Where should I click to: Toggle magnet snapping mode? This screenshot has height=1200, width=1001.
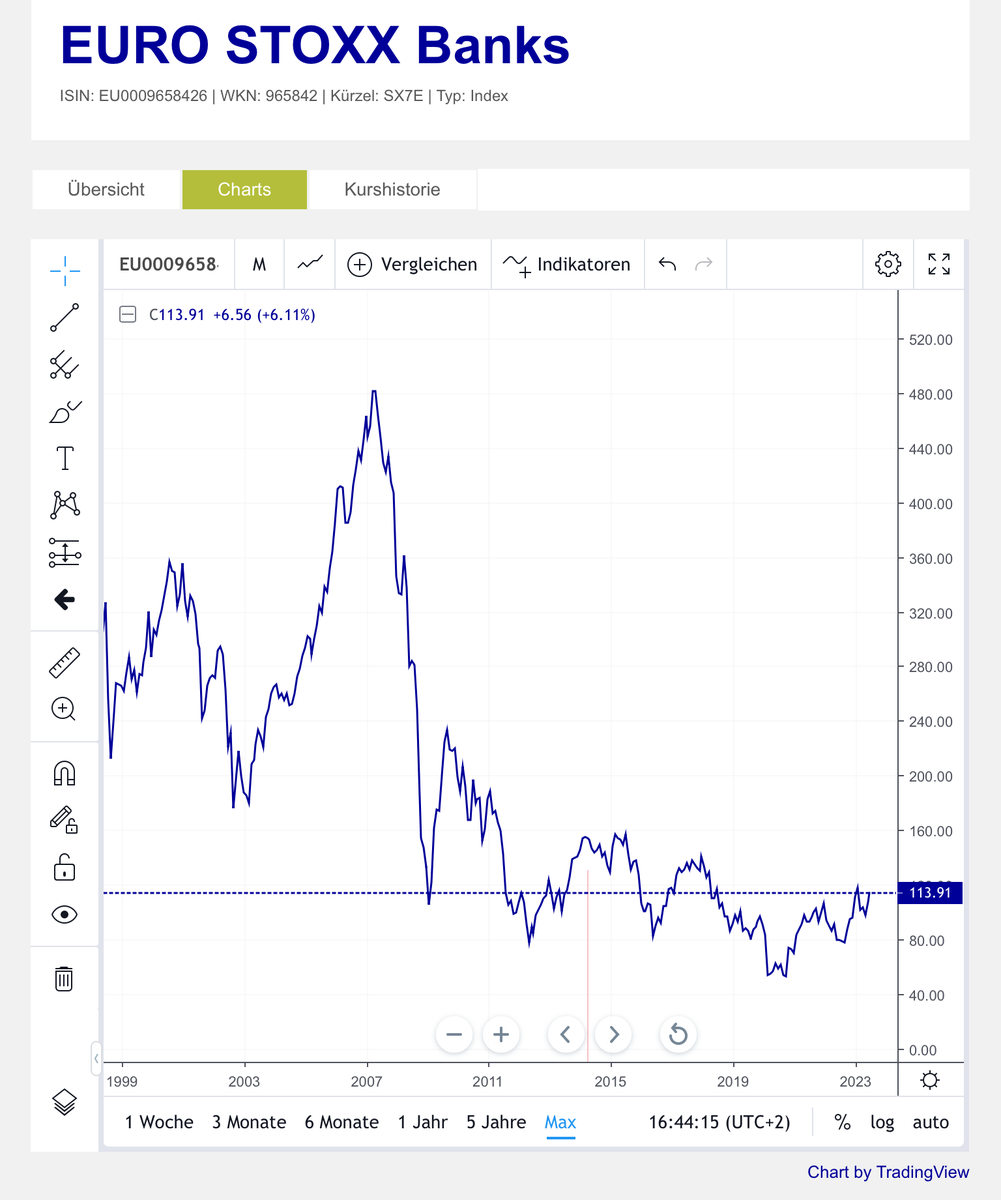64,773
